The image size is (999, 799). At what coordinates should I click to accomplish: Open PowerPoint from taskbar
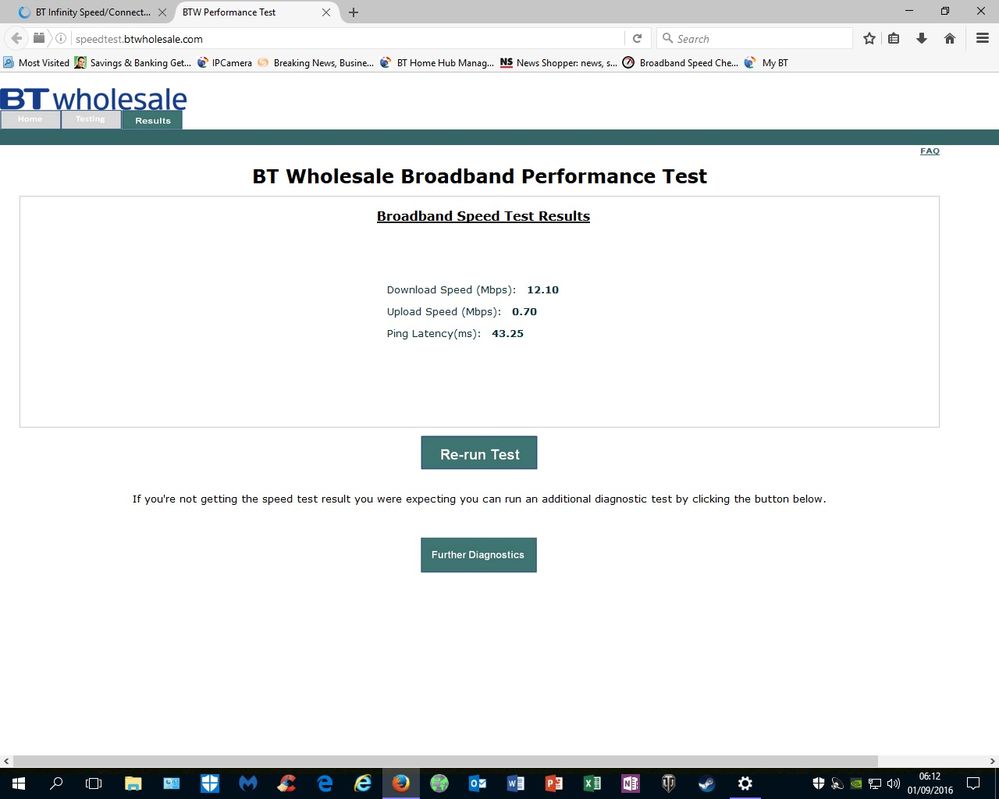click(x=554, y=783)
